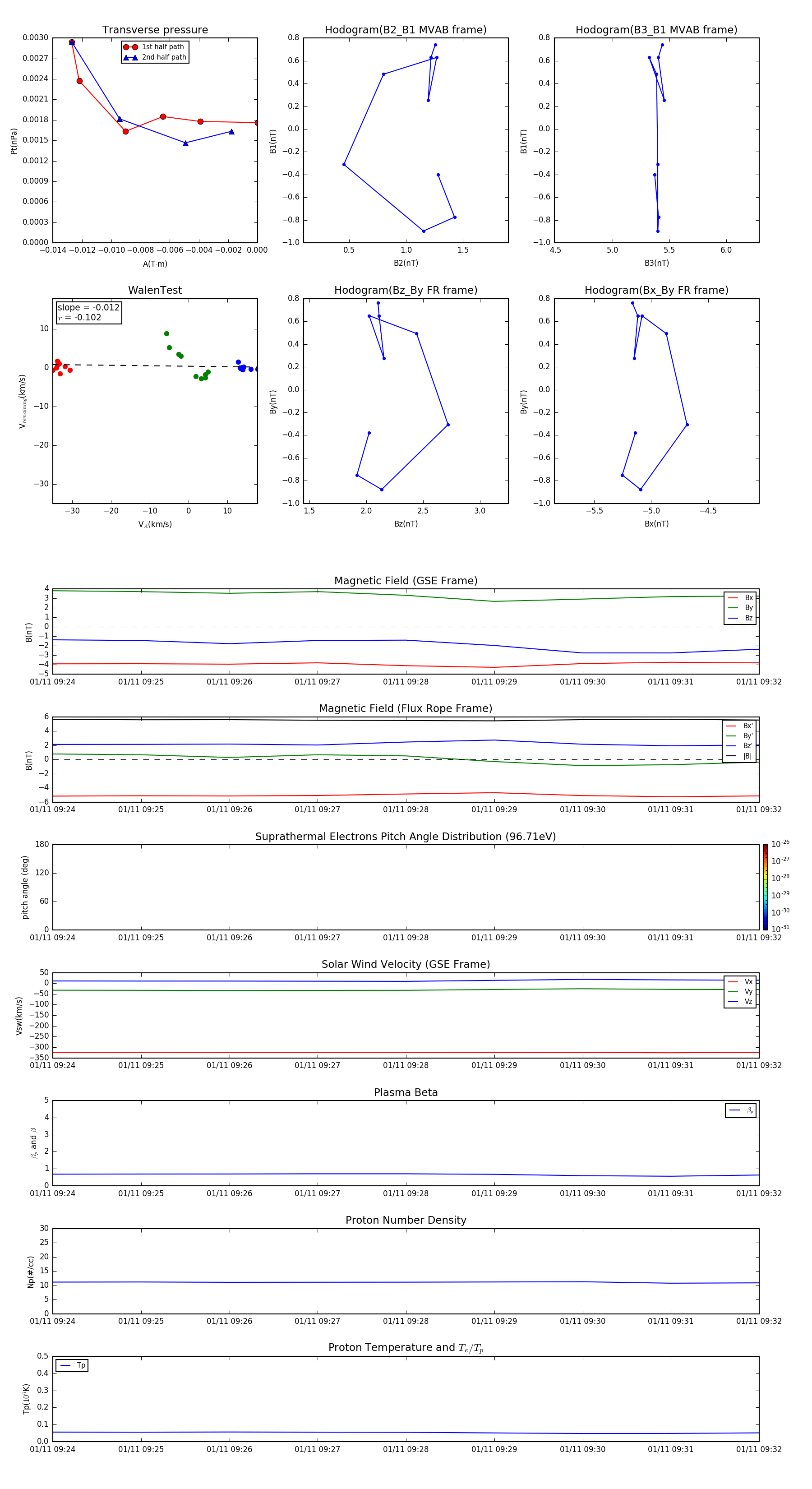
Task: Click the 10^-26 colorbar tick label
Action: (x=780, y=844)
